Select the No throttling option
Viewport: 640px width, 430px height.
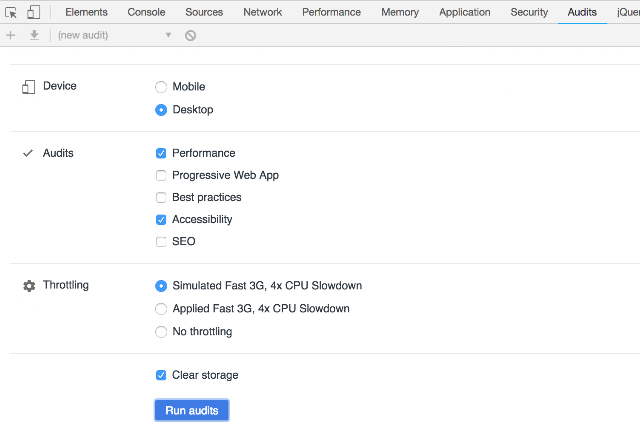pos(161,332)
